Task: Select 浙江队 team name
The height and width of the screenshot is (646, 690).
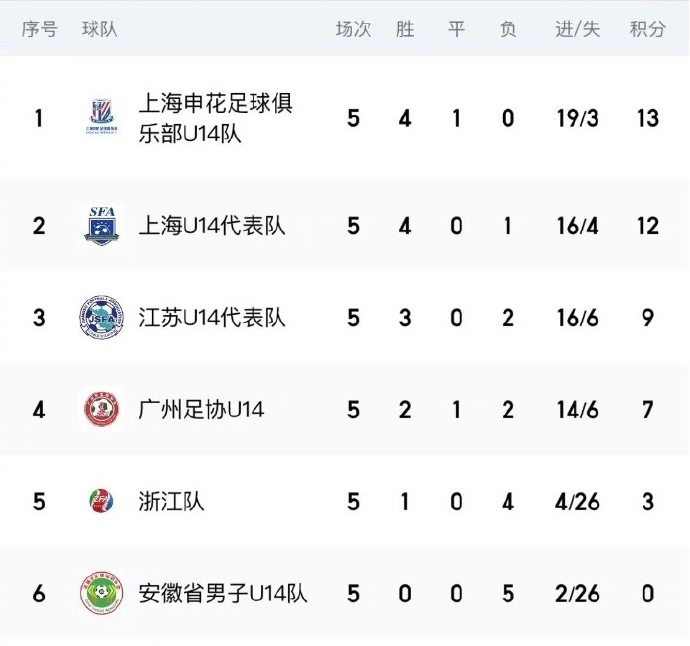Action: coord(171,501)
